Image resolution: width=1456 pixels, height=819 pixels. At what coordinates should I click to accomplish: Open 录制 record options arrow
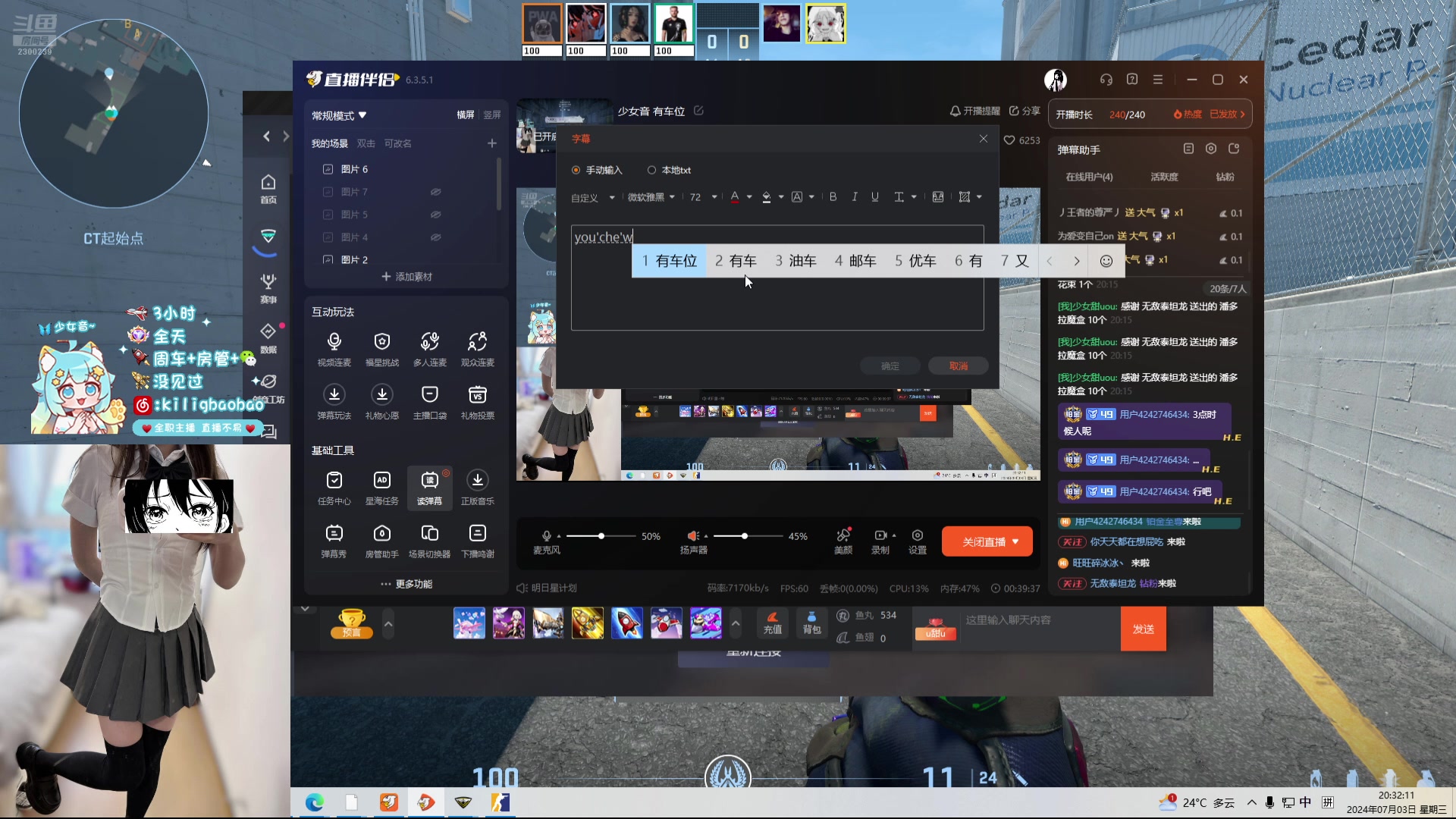[894, 535]
